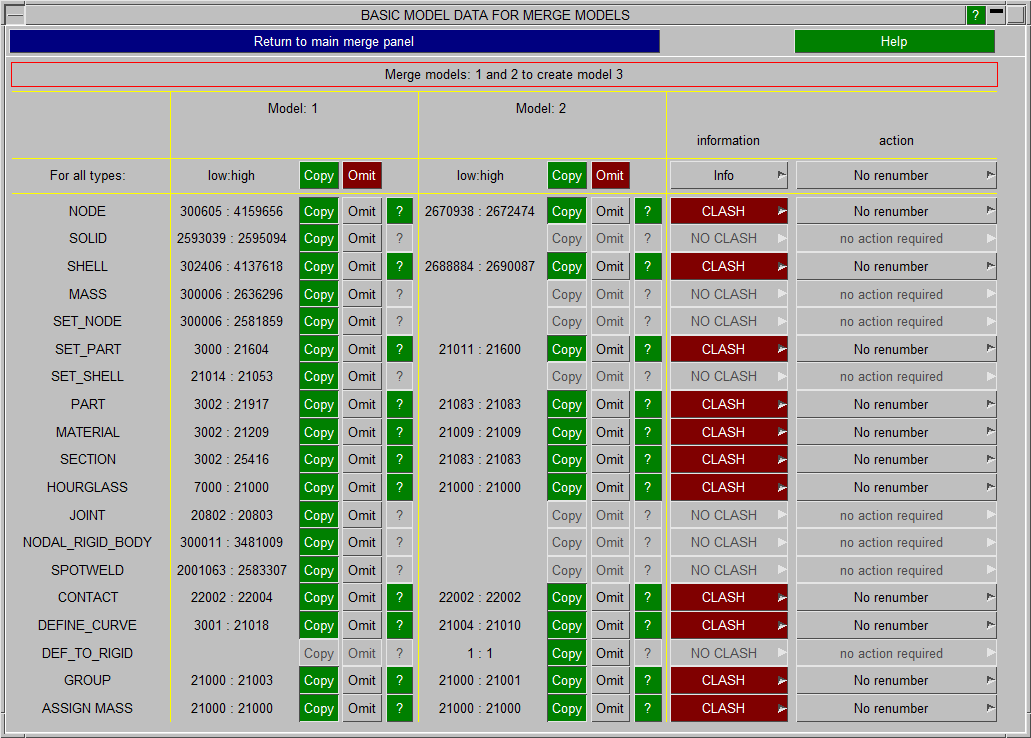Open the all-types No renumber action dropdown
Screen dimensions: 1031x738
tap(896, 176)
